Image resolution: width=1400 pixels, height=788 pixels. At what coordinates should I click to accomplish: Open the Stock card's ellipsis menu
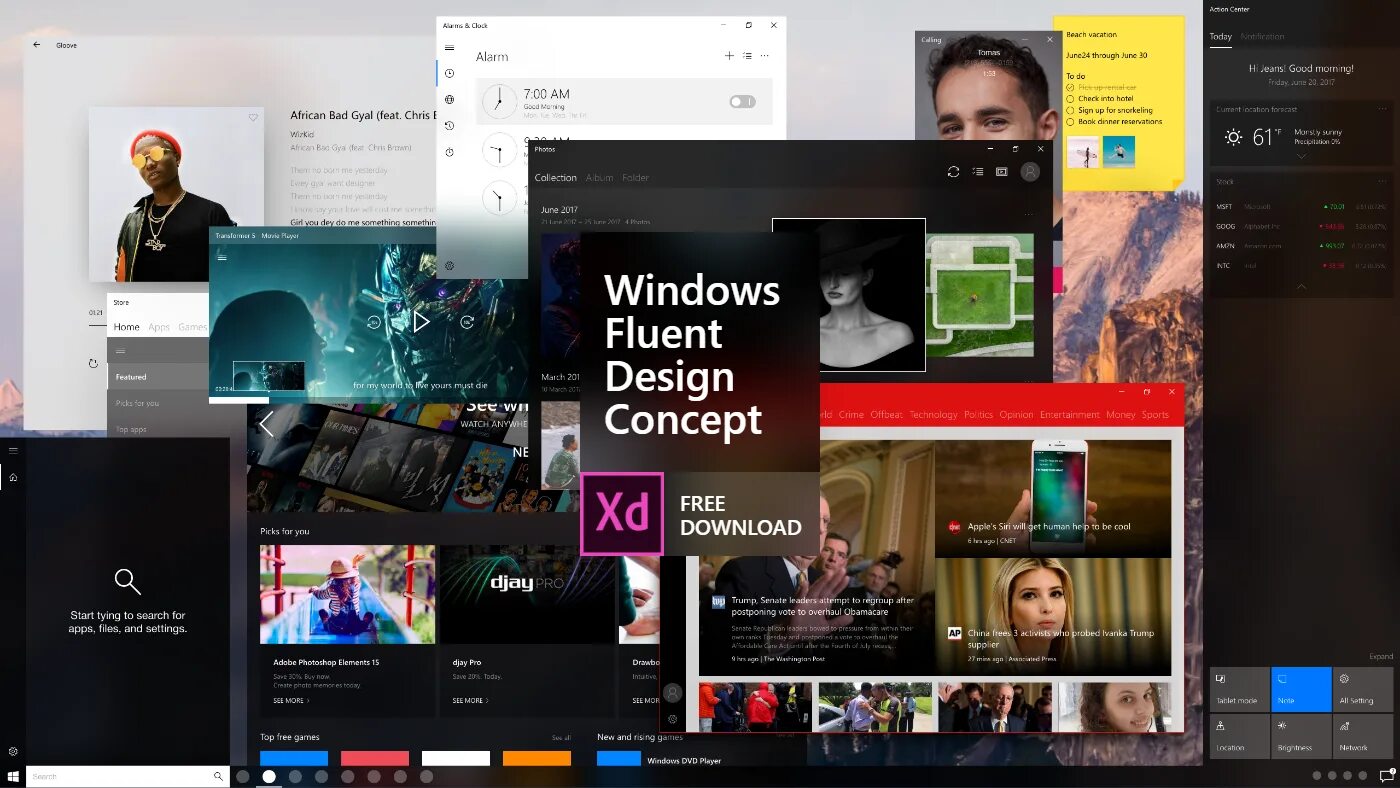click(x=1382, y=182)
